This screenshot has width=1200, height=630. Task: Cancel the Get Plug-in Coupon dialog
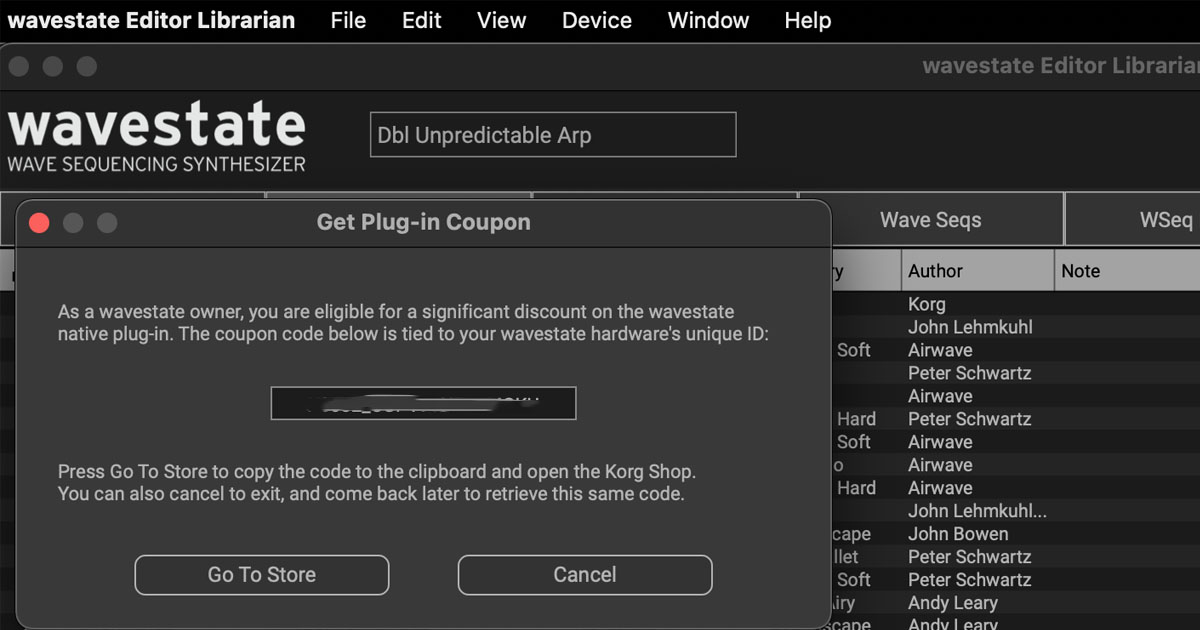(585, 575)
